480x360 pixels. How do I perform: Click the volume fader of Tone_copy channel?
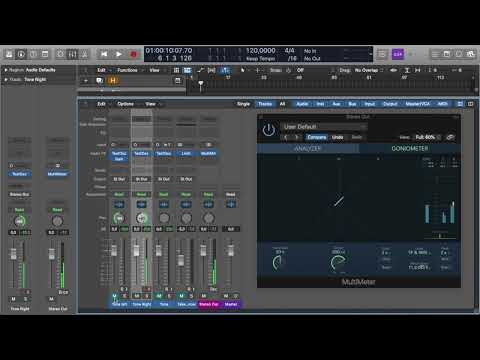pyautogui.click(x=181, y=259)
